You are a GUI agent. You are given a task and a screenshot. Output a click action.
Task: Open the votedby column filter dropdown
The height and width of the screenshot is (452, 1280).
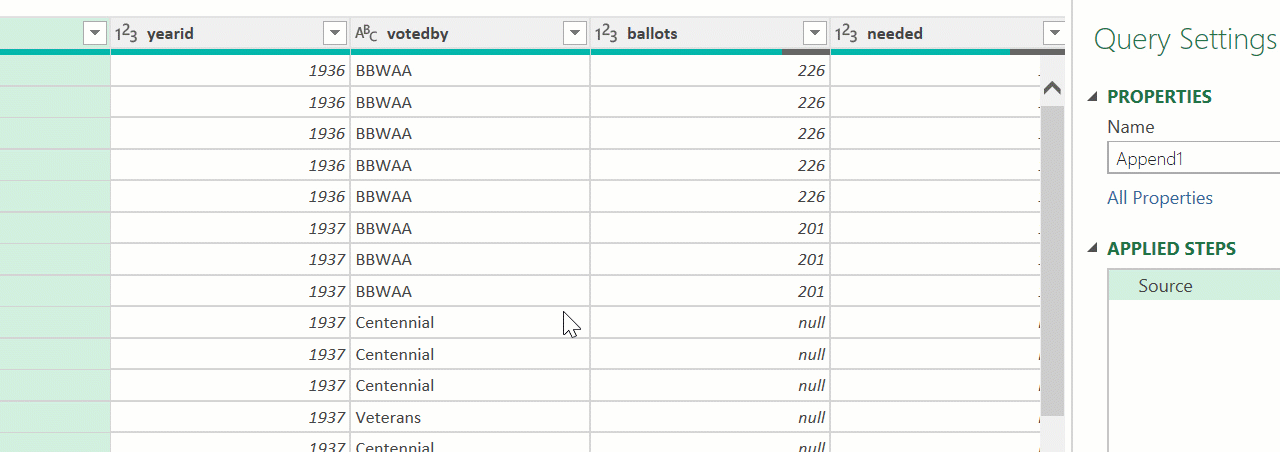(x=575, y=34)
